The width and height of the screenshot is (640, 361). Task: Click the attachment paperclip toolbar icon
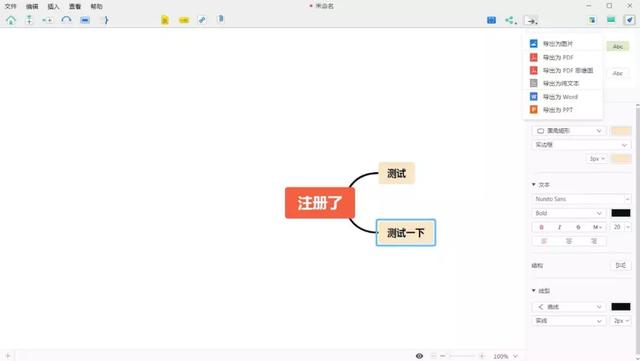click(x=220, y=19)
